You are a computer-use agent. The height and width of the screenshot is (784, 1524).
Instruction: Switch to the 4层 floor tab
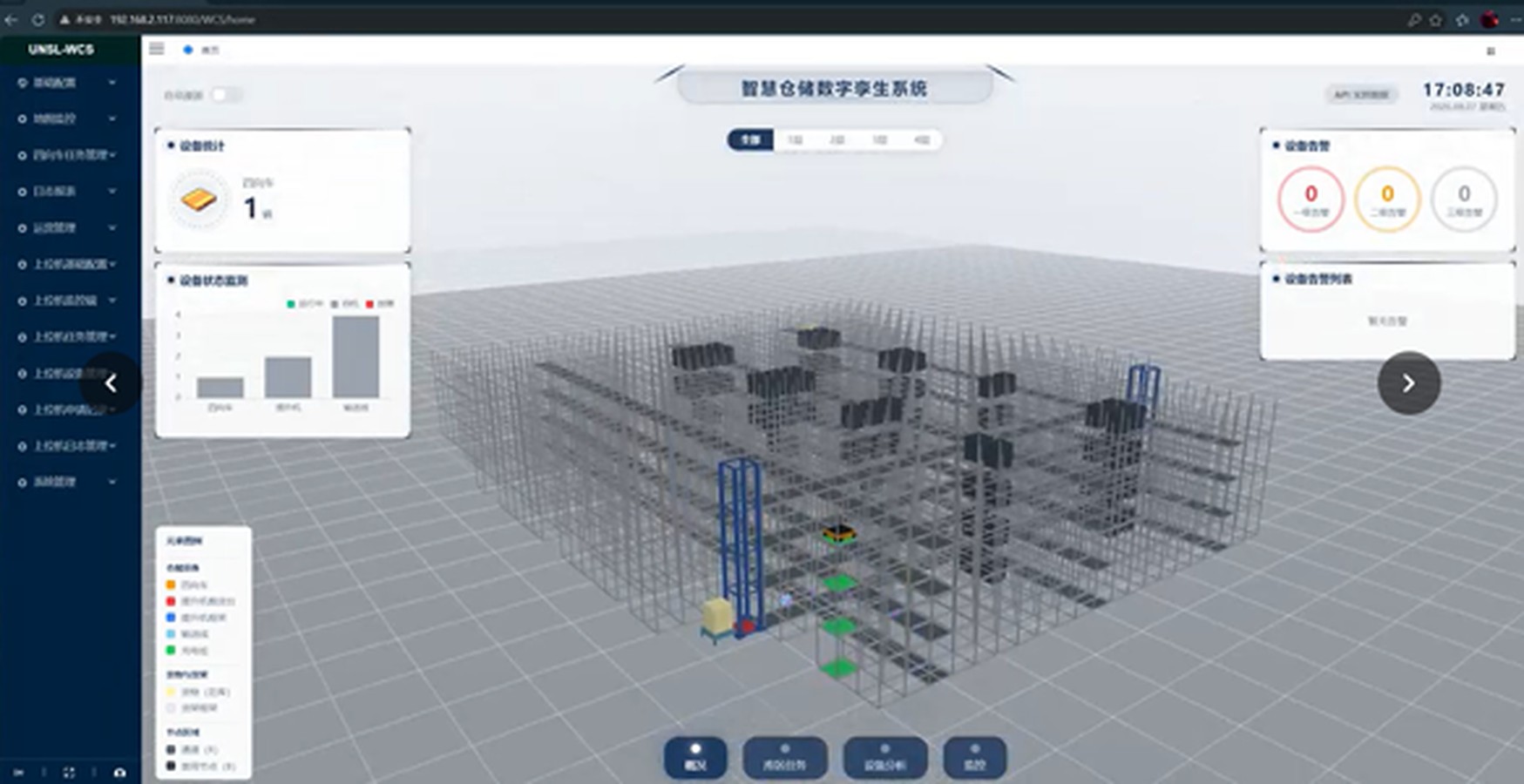921,139
